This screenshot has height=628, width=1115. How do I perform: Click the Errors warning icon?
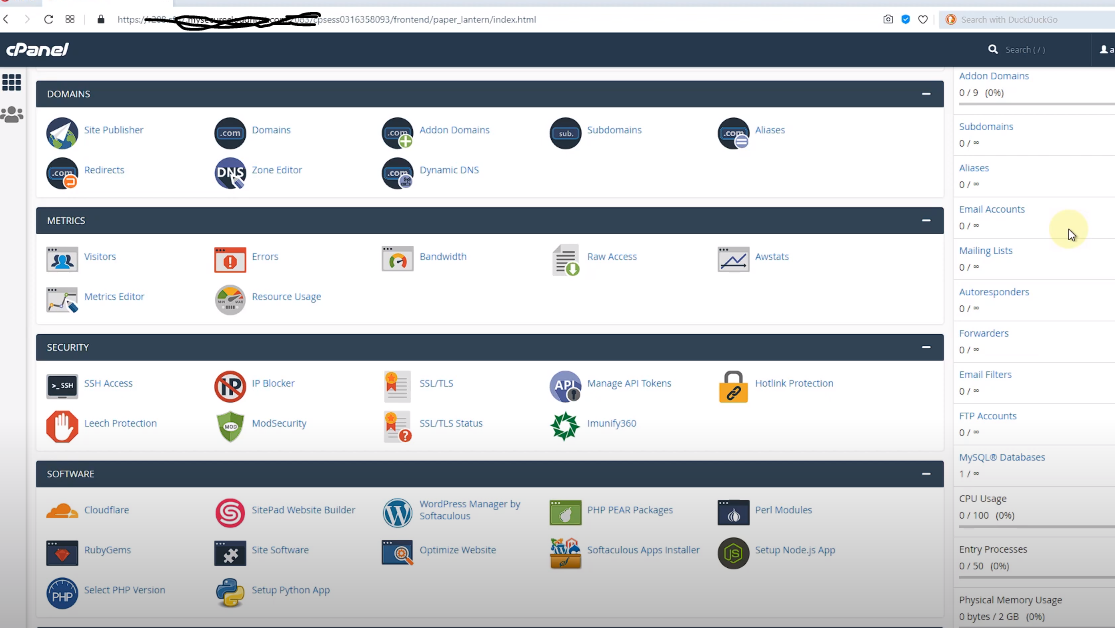pyautogui.click(x=230, y=259)
